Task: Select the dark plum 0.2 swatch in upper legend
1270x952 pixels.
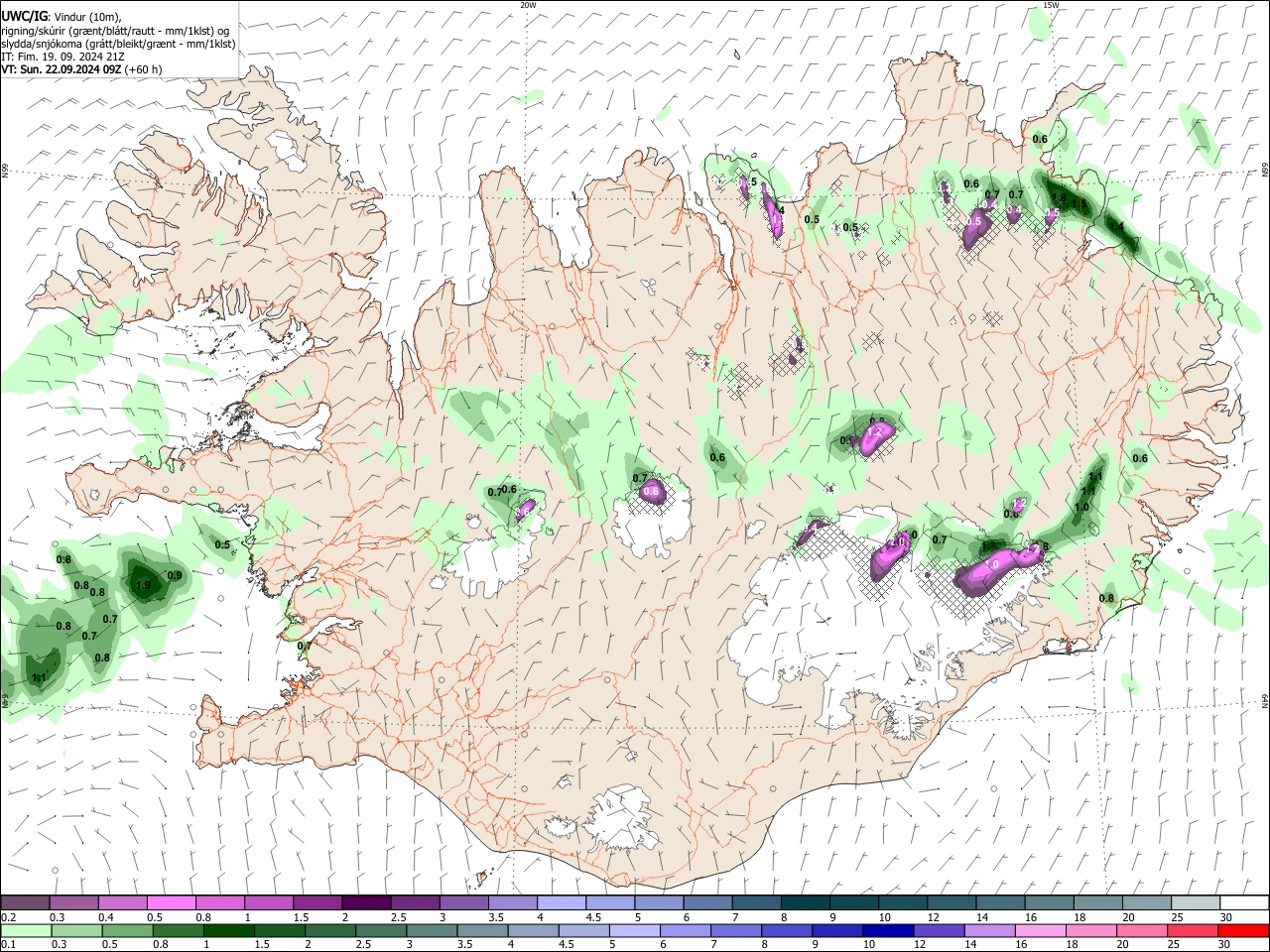Action: click(x=25, y=902)
